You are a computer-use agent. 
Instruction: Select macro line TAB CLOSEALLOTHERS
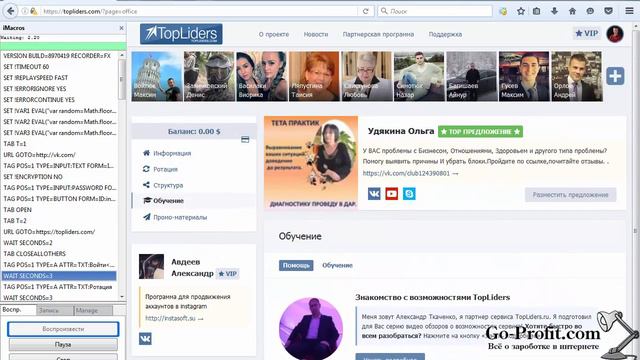(59, 253)
